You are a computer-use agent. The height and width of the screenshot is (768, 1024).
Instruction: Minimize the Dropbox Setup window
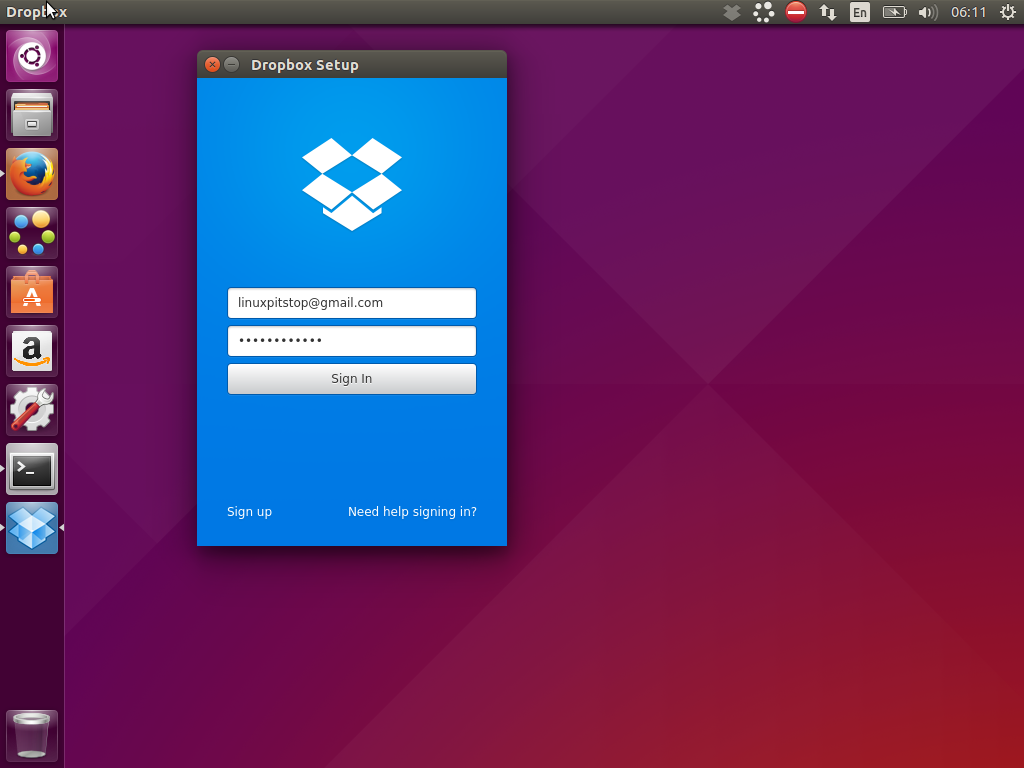pos(231,65)
